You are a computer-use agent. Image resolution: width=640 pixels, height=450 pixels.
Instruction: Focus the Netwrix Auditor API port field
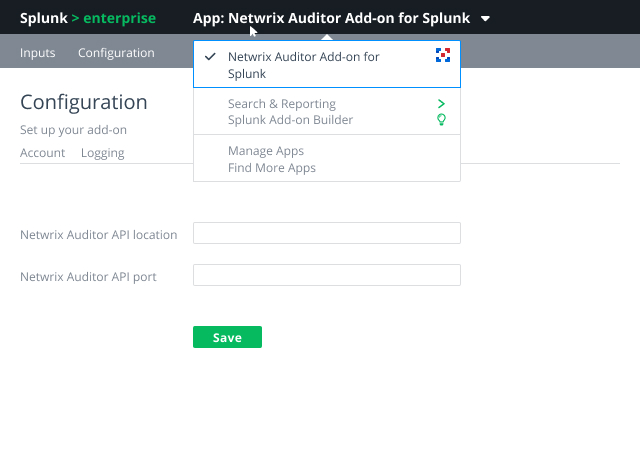tap(327, 275)
